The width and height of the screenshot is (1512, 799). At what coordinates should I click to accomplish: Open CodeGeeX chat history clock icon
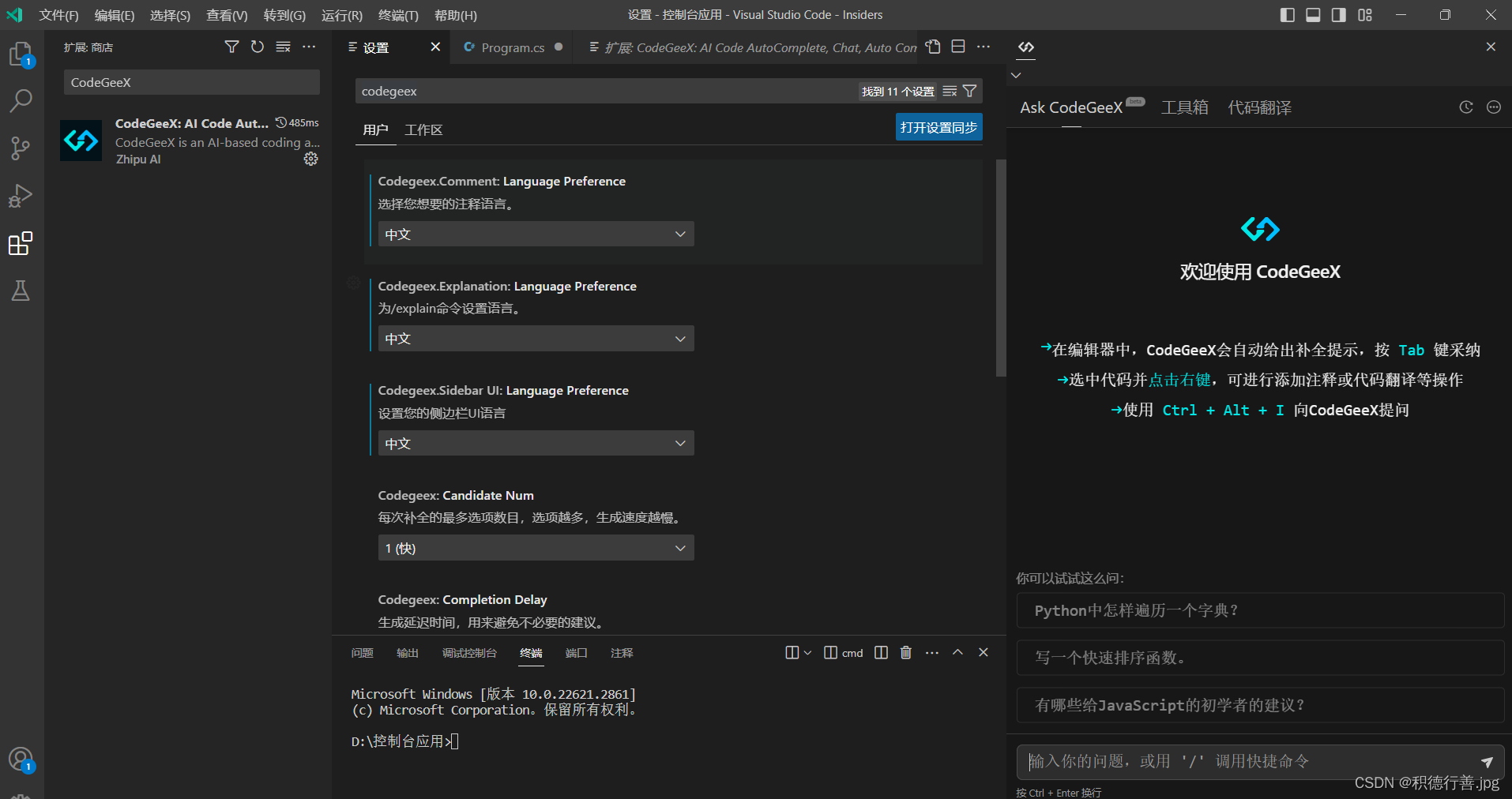1466,107
